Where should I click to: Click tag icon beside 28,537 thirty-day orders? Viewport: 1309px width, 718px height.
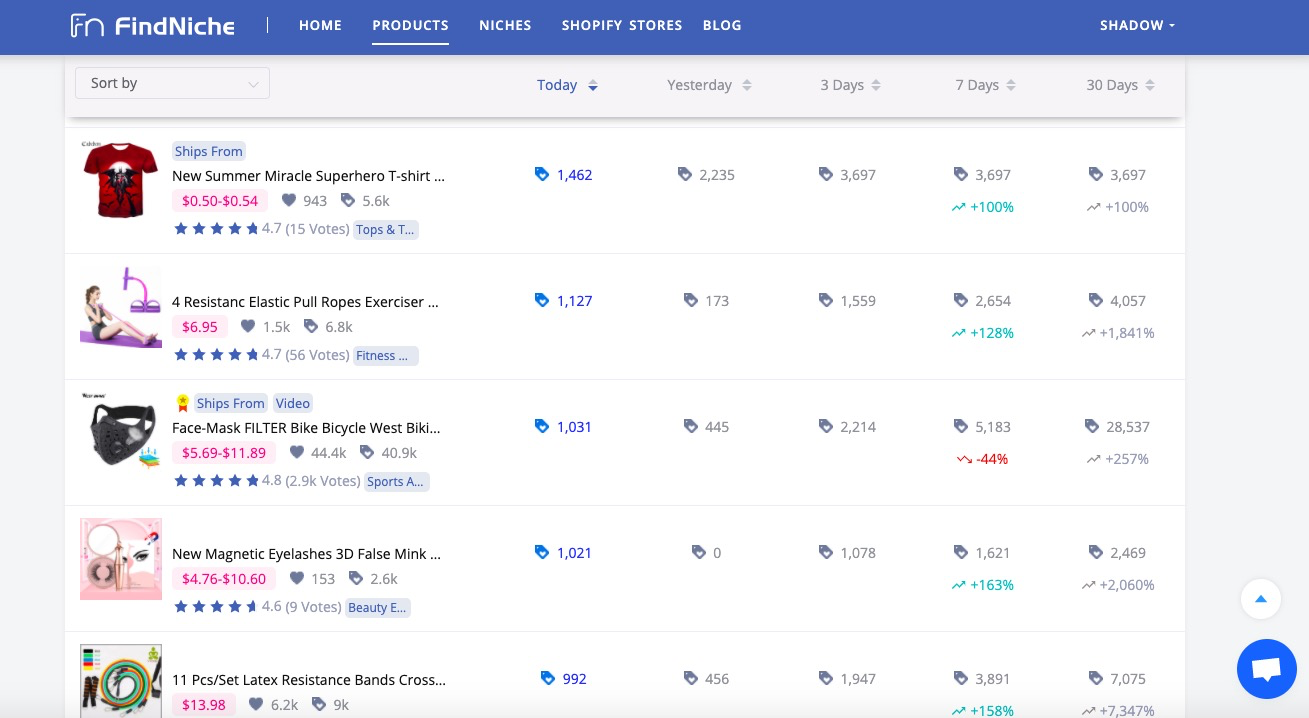point(1092,427)
